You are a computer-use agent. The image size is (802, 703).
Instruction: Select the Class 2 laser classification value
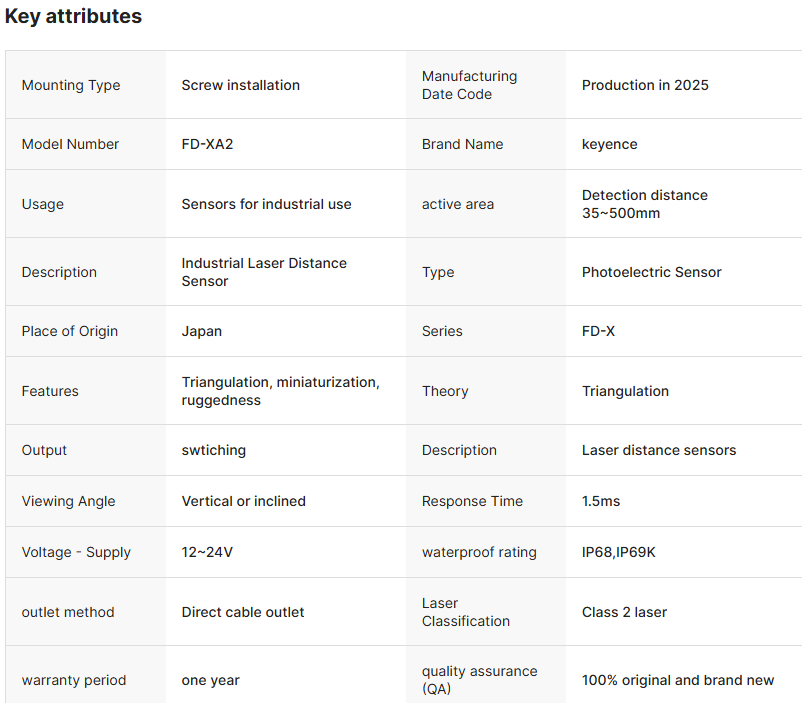pos(624,612)
